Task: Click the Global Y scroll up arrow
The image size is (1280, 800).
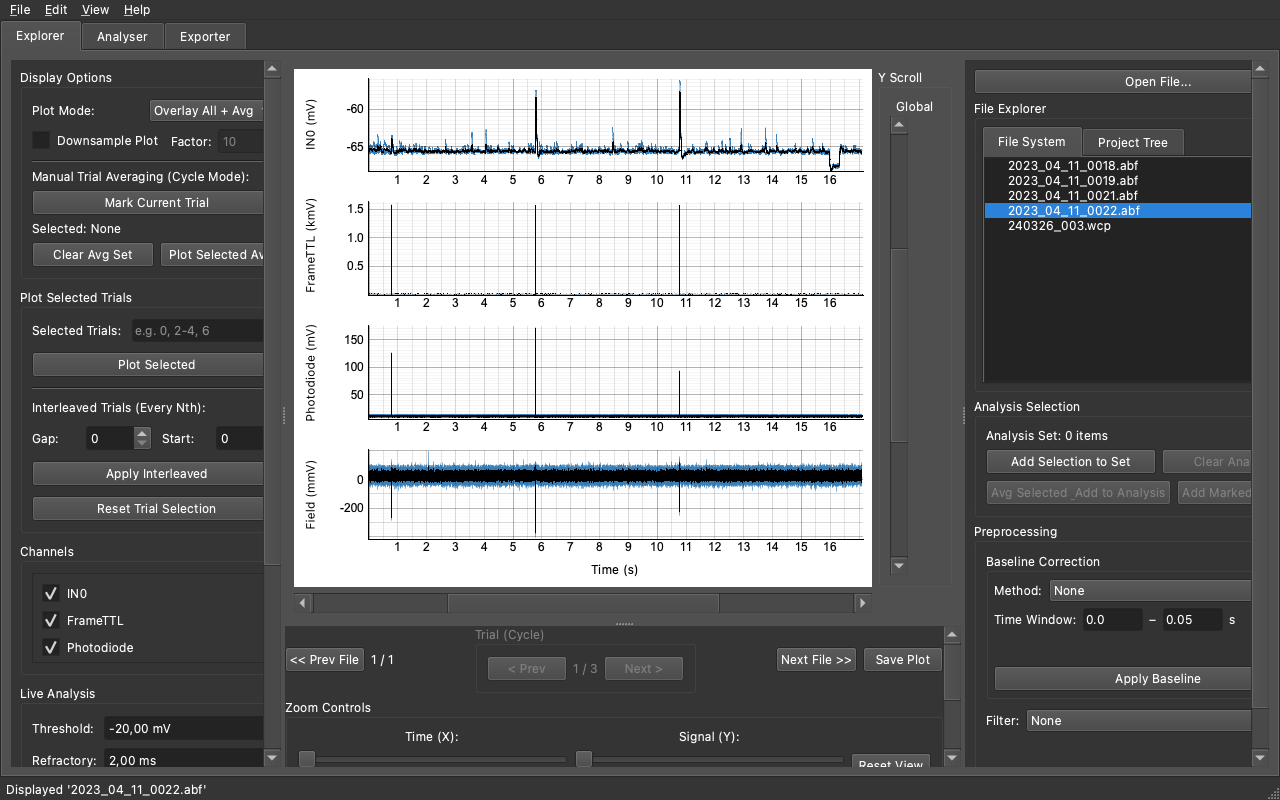Action: [x=898, y=125]
